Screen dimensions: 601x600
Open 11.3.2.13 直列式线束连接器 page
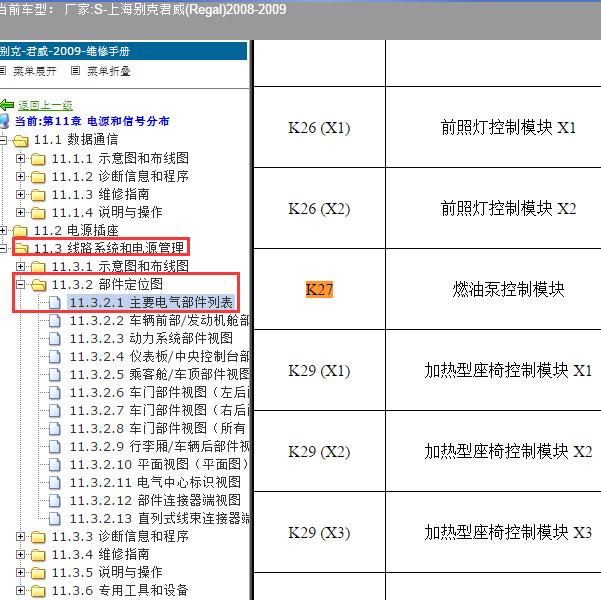[159, 518]
